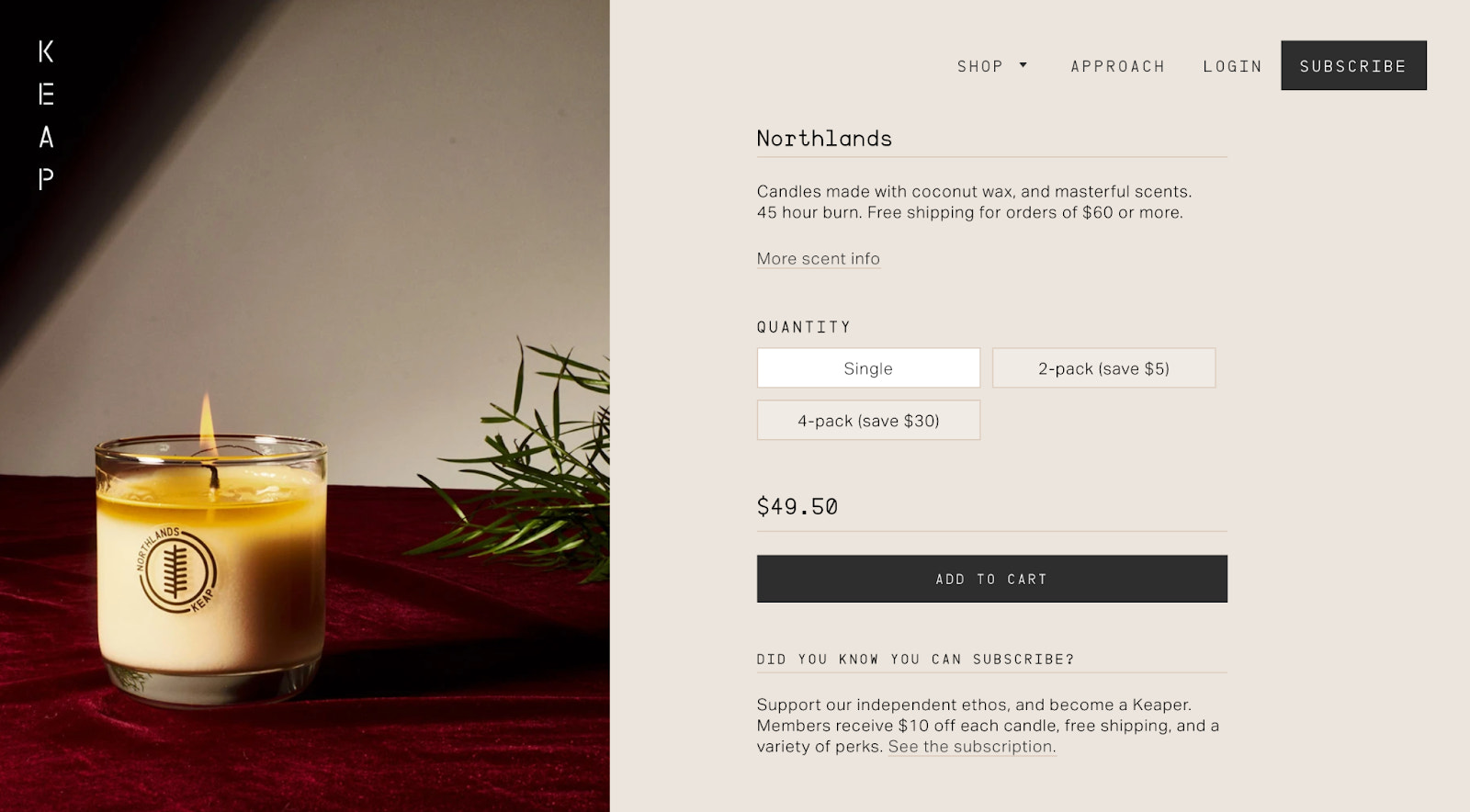This screenshot has width=1470, height=812.
Task: Open the LOGIN page
Action: pos(1232,65)
